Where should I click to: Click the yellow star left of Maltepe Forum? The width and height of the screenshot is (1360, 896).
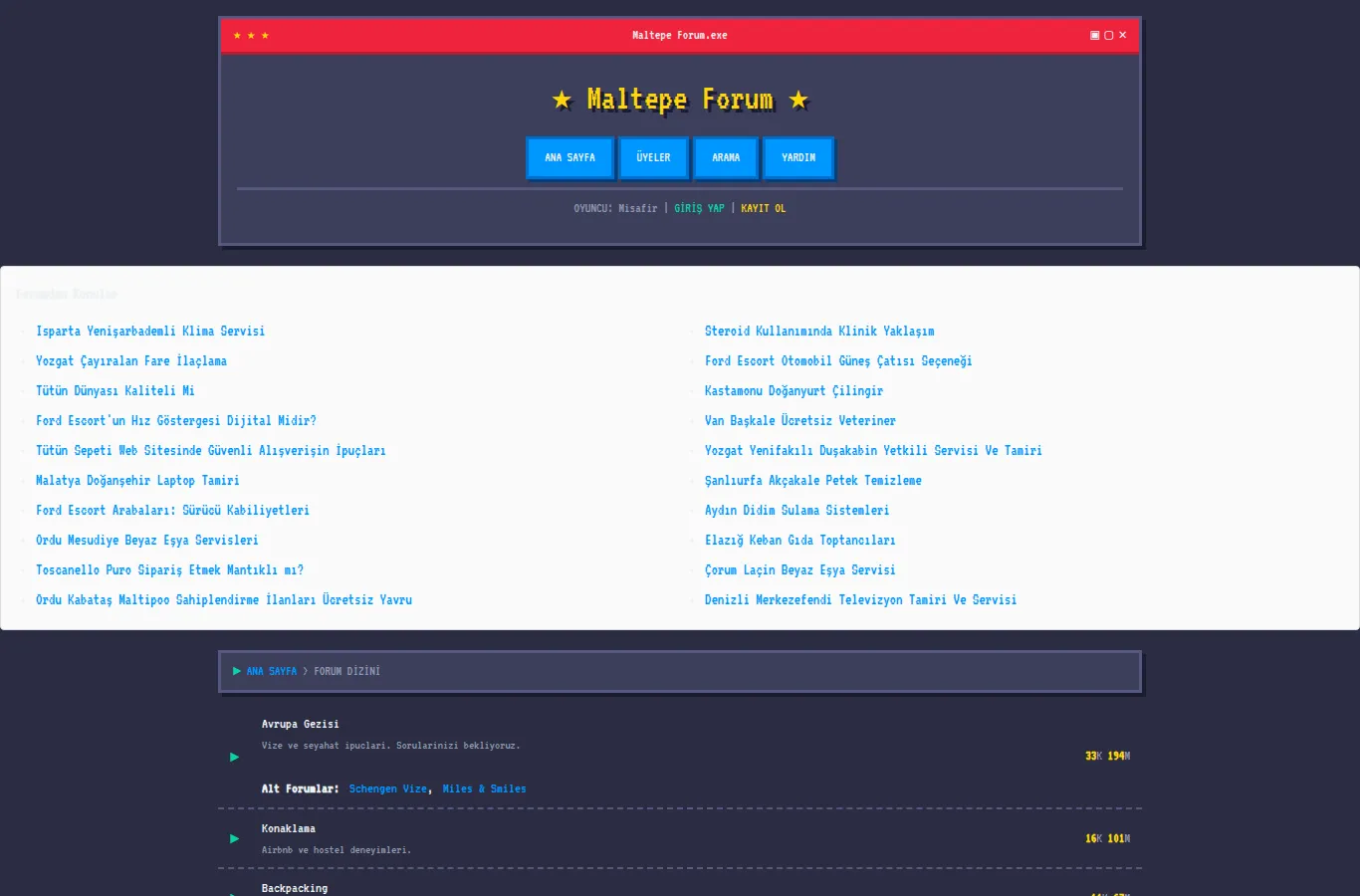pos(563,100)
